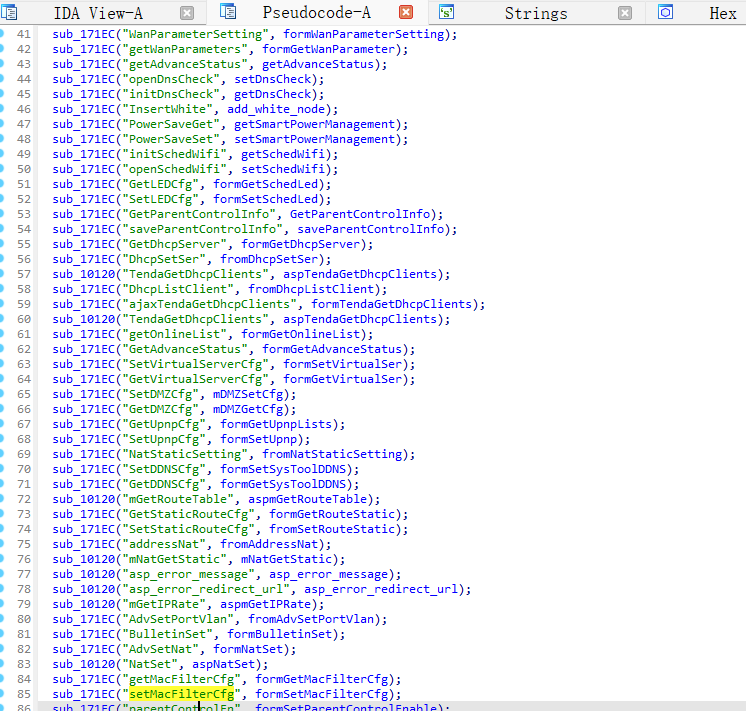Click formGetVirtualSer function
This screenshot has height=711, width=746.
tap(343, 379)
